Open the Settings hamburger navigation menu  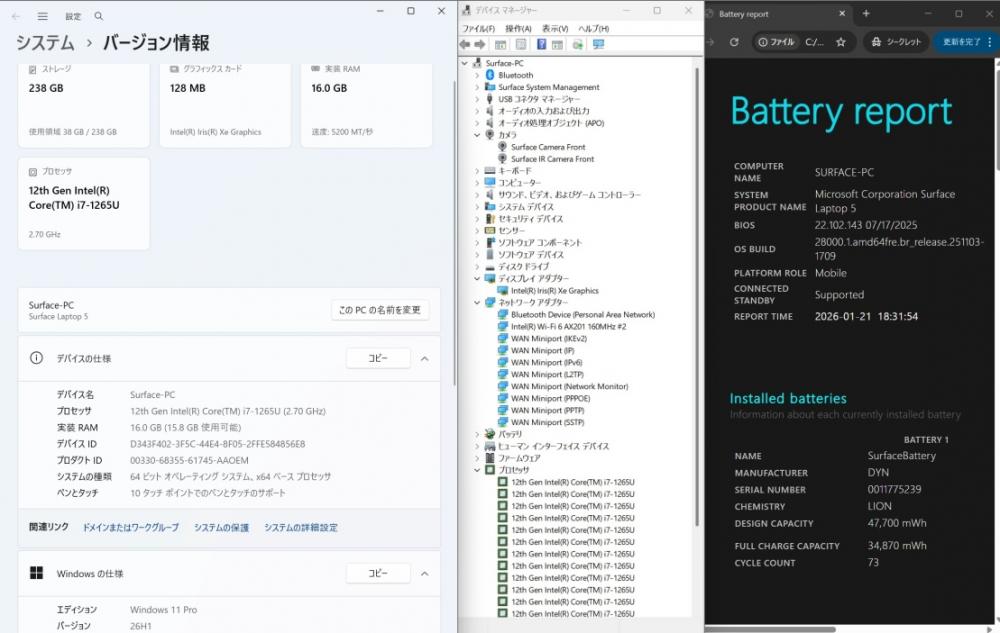(42, 16)
